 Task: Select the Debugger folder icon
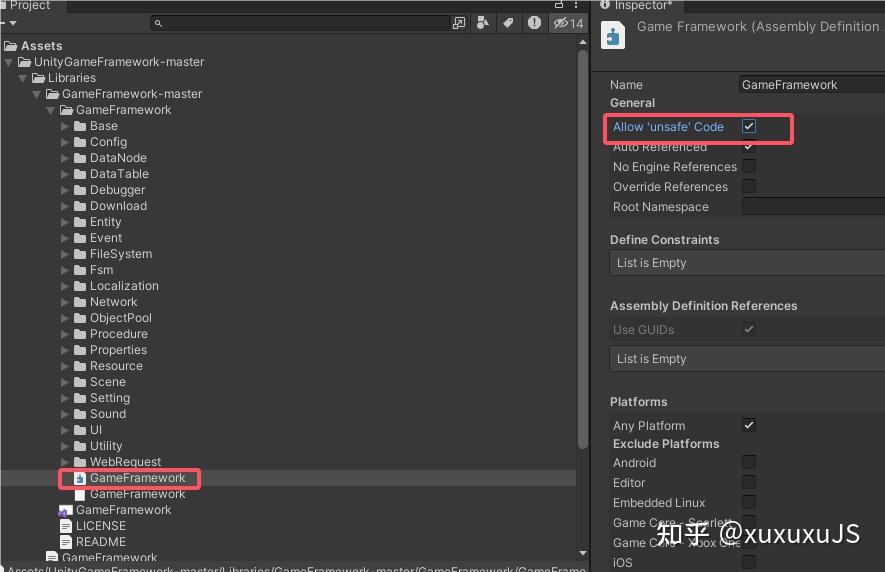(x=80, y=190)
